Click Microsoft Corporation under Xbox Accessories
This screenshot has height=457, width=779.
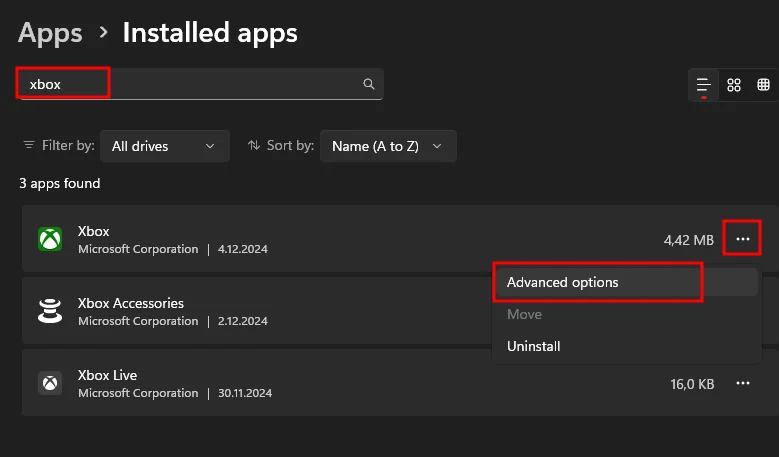pyautogui.click(x=138, y=321)
